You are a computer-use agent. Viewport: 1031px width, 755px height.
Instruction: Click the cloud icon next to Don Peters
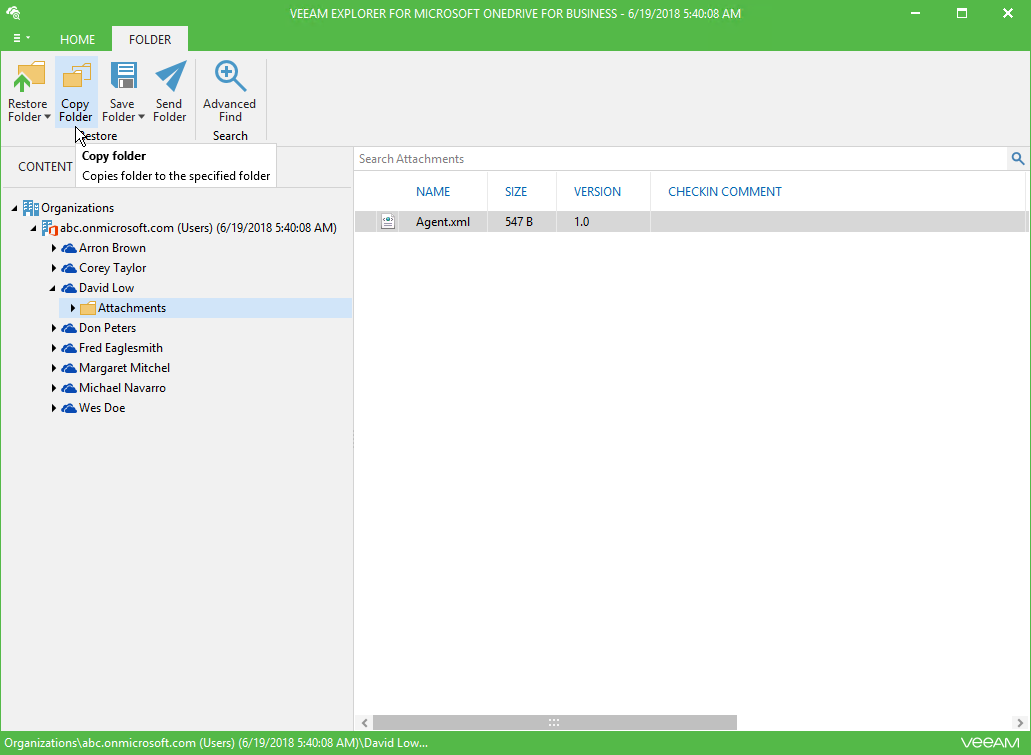(69, 328)
